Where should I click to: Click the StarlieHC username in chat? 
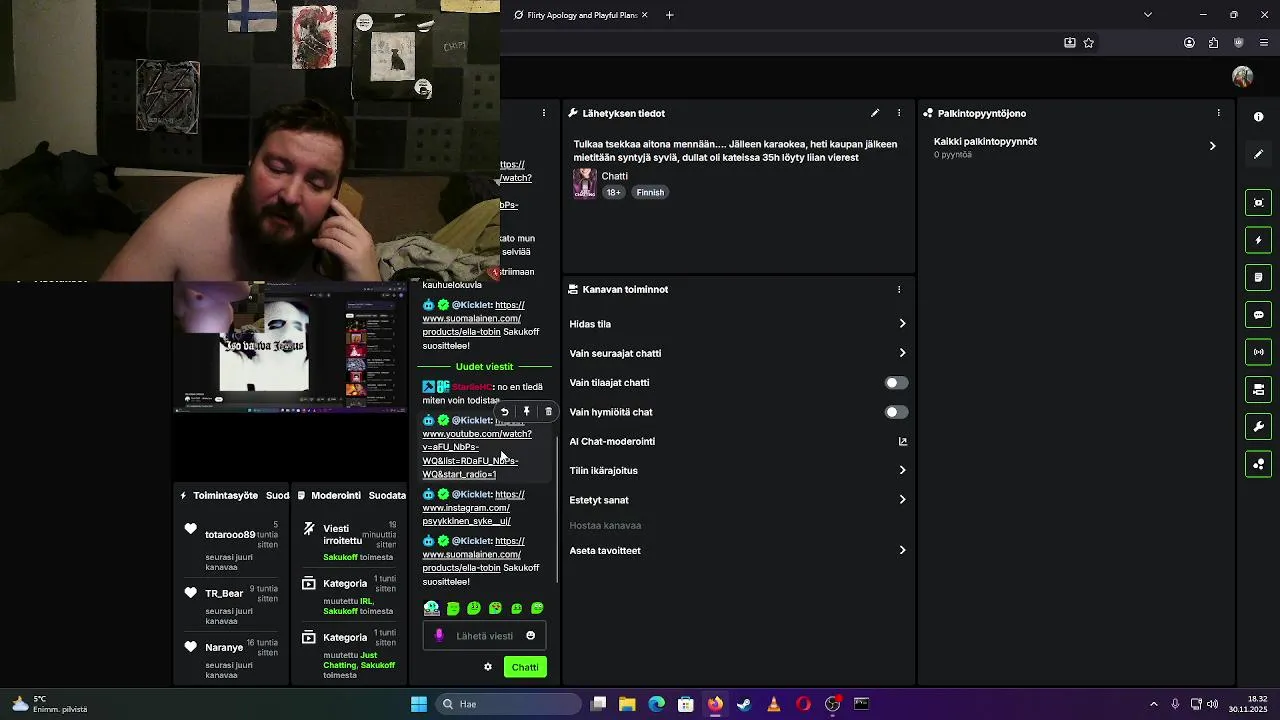point(471,387)
